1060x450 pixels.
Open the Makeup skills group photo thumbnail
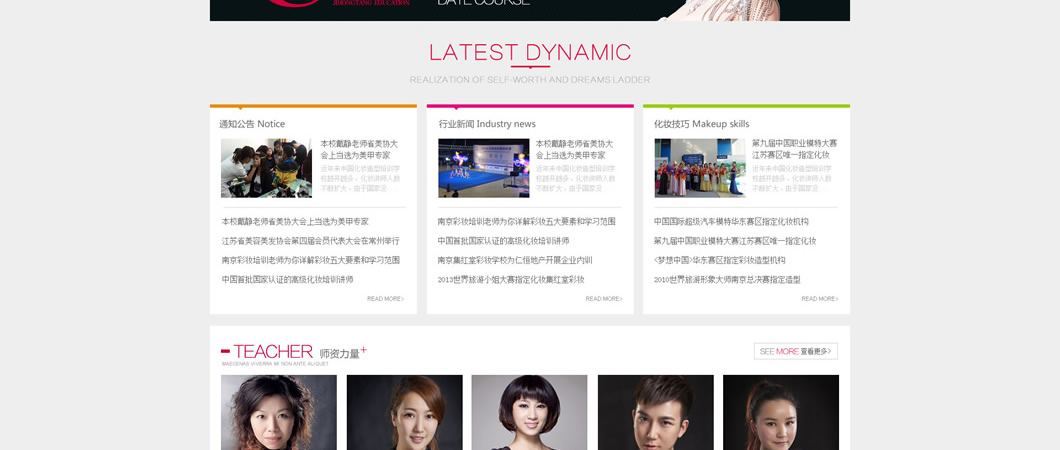pyautogui.click(x=700, y=168)
